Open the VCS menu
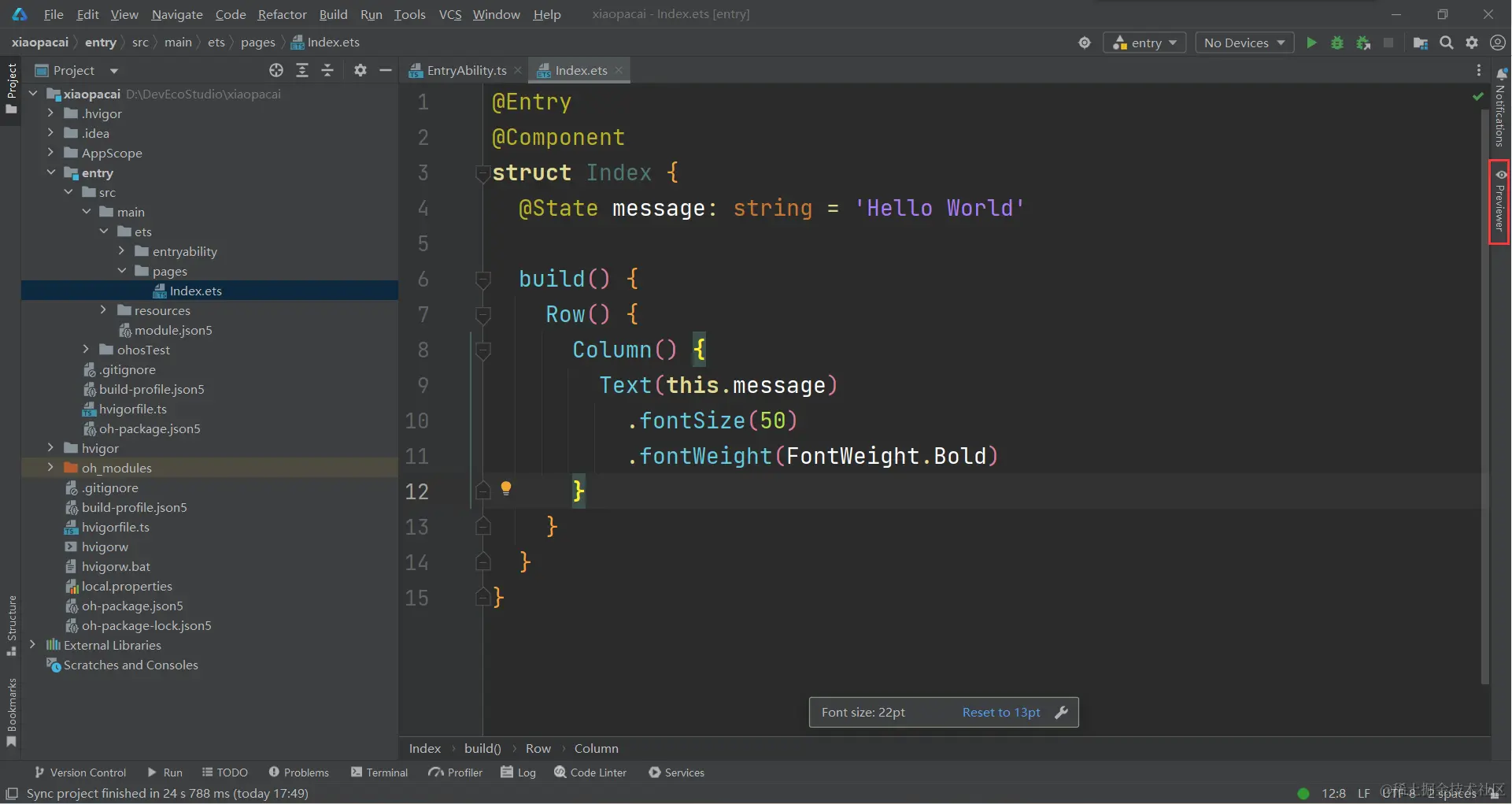The height and width of the screenshot is (804, 1512). tap(450, 14)
